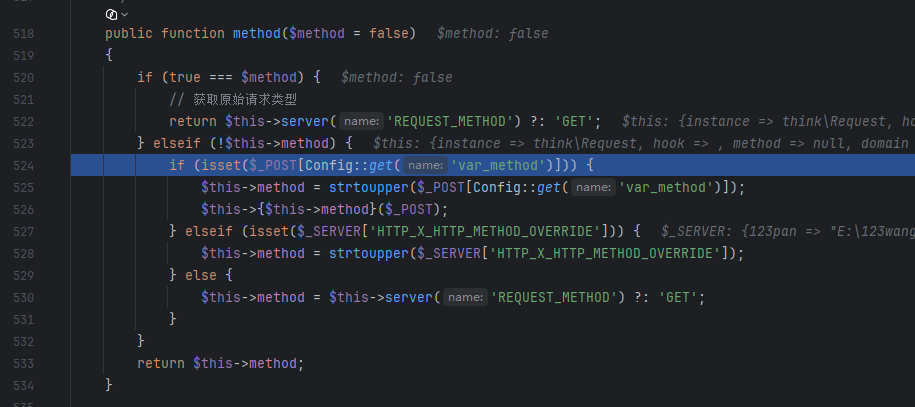Click line number 522 in the gutter
Viewport: 915px width, 407px height.
tap(23, 122)
